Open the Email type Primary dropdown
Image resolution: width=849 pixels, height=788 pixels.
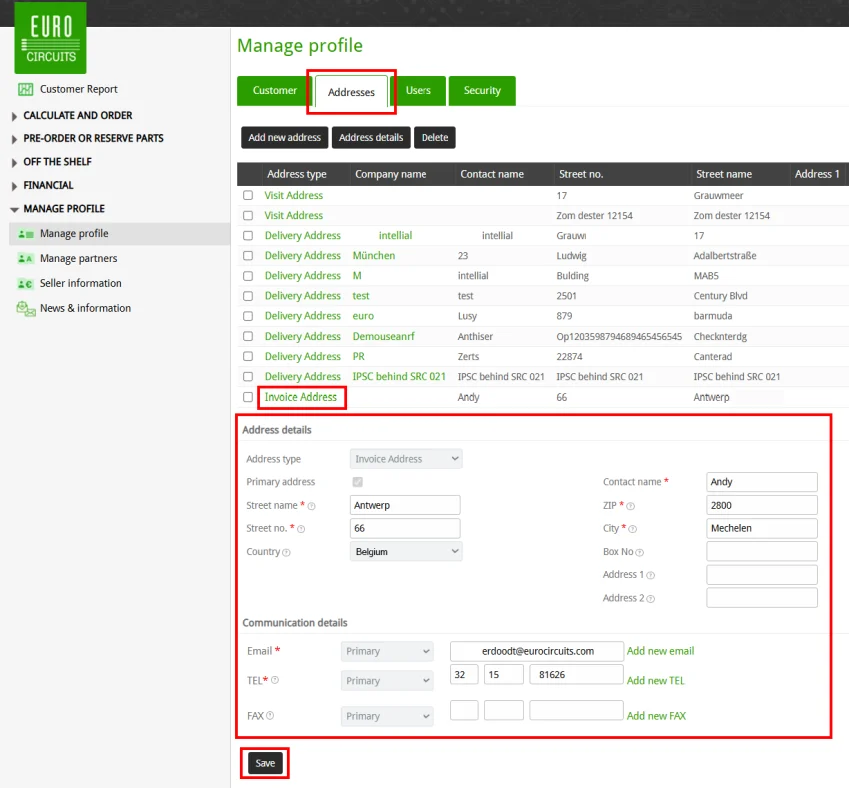(x=387, y=651)
